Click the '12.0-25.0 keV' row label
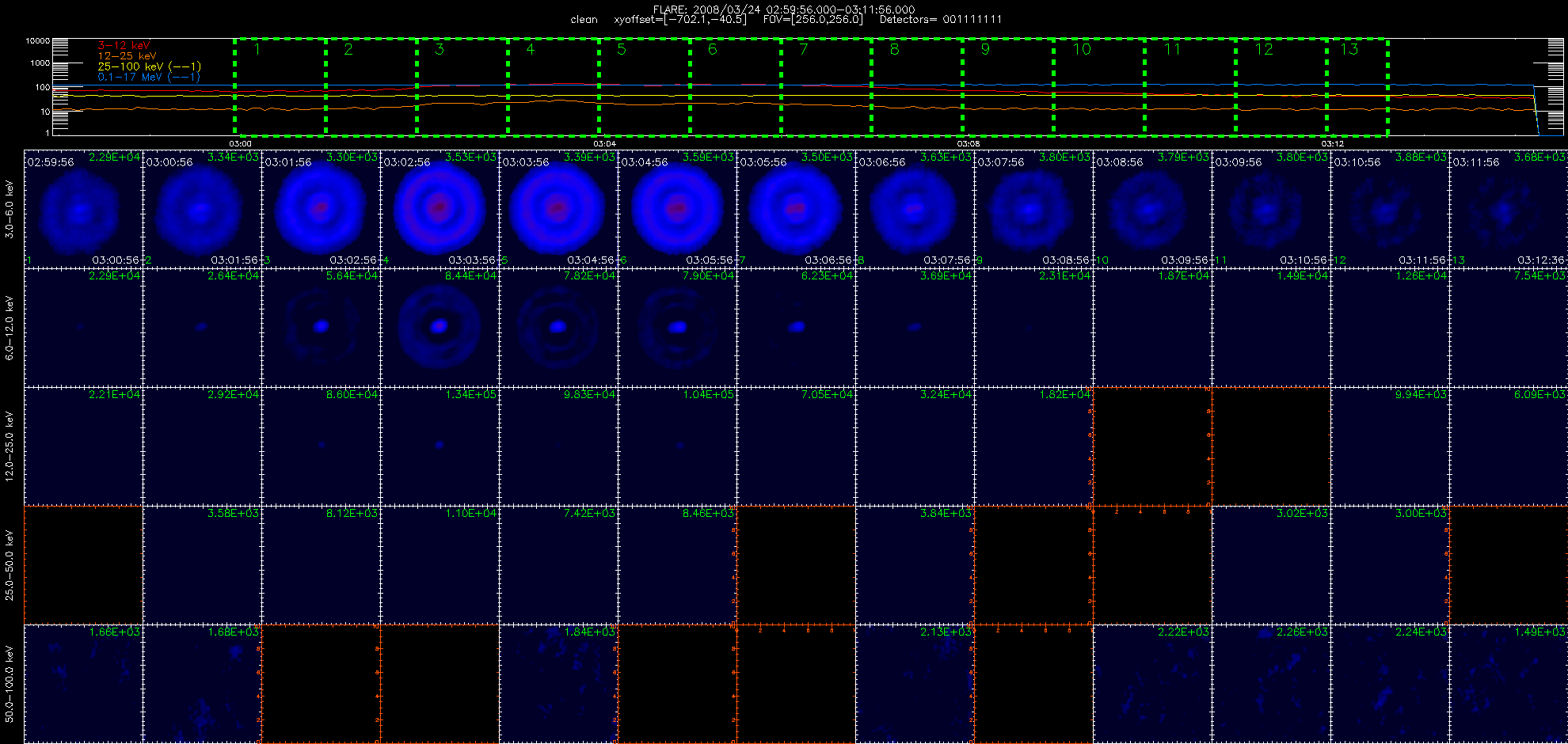 [10, 446]
